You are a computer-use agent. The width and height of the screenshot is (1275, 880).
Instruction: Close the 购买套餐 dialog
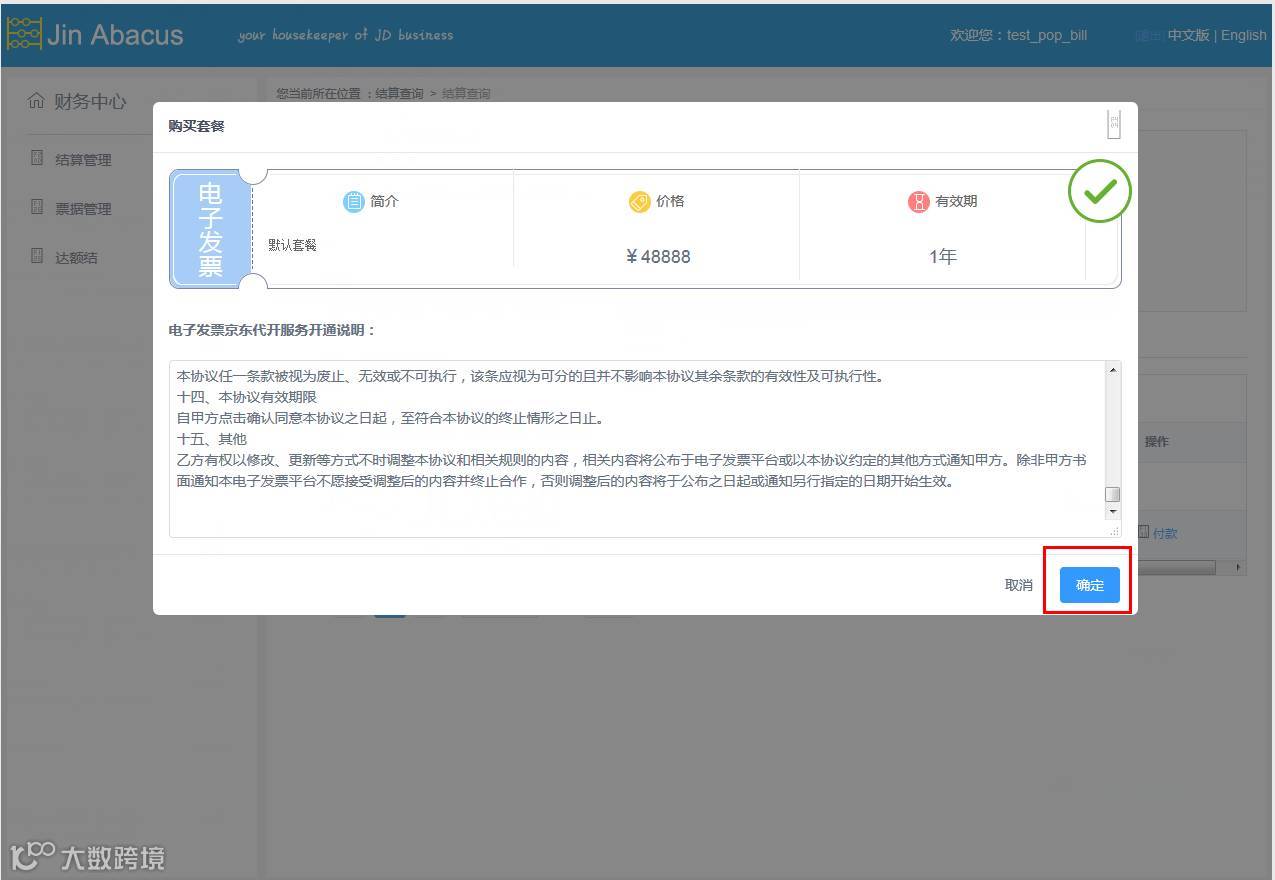point(1114,125)
